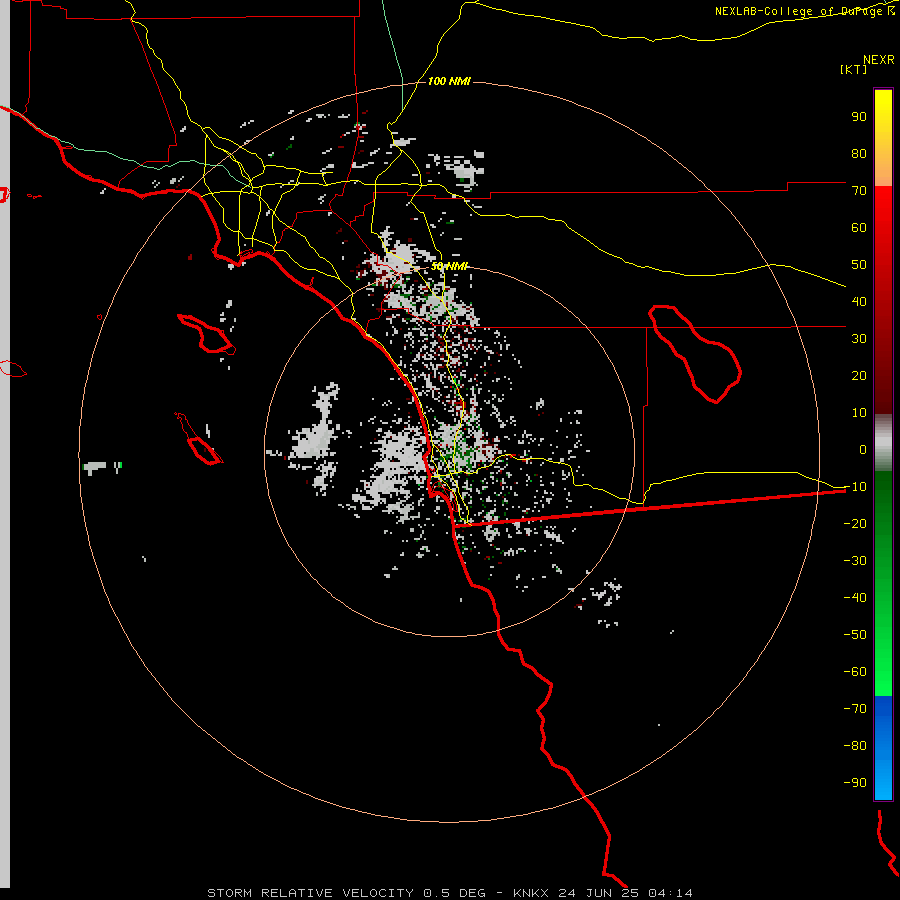
Task: Click the -80 value on velocity scale
Action: pos(855,746)
